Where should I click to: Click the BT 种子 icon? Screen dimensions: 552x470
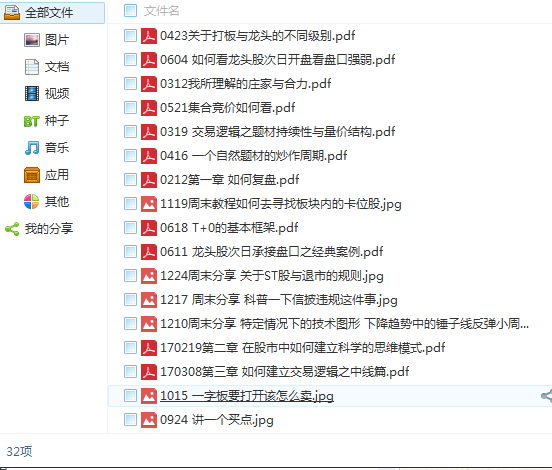(x=32, y=121)
